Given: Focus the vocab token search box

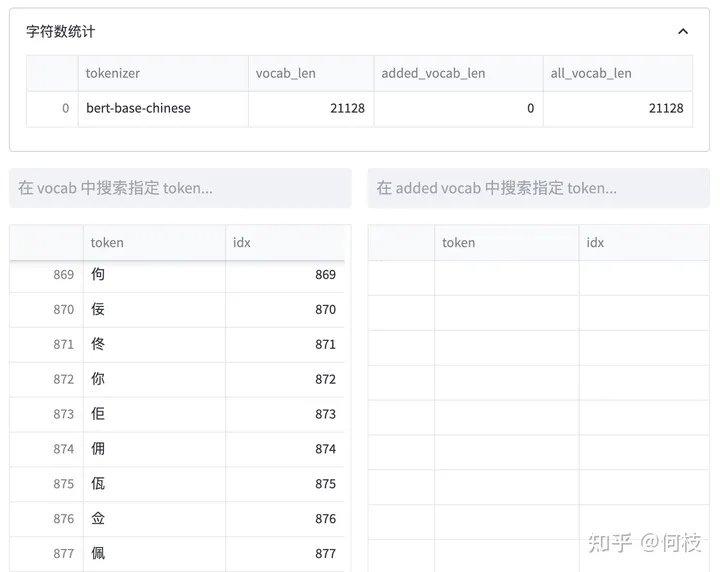Looking at the screenshot, I should click(180, 188).
